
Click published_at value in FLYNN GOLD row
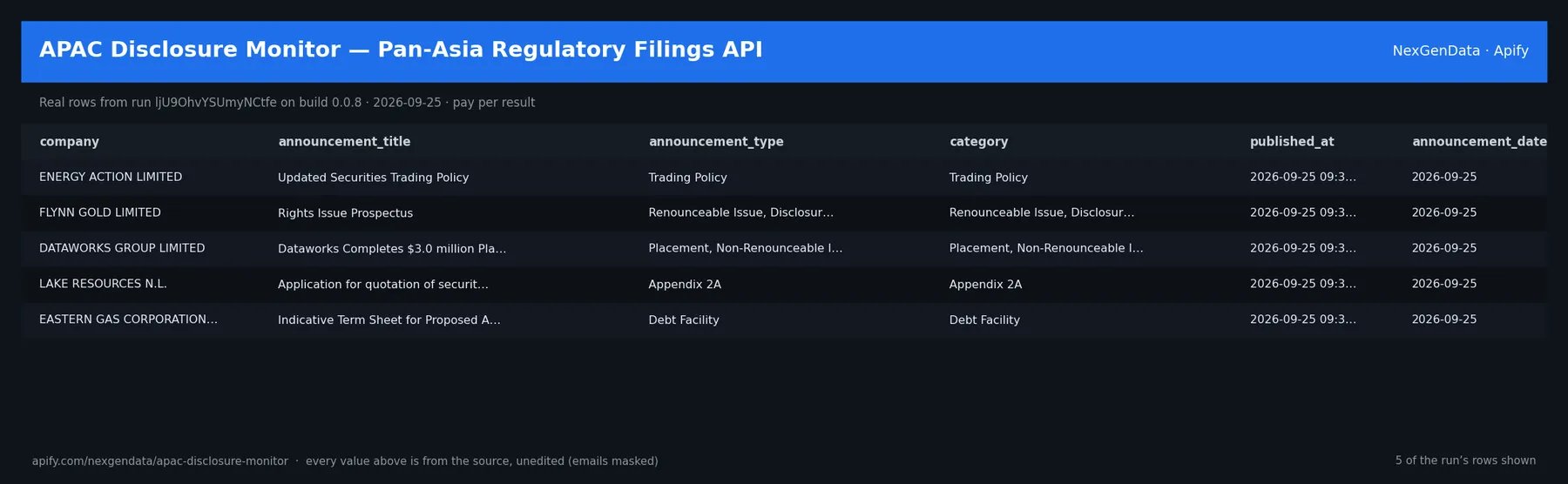coord(1302,212)
